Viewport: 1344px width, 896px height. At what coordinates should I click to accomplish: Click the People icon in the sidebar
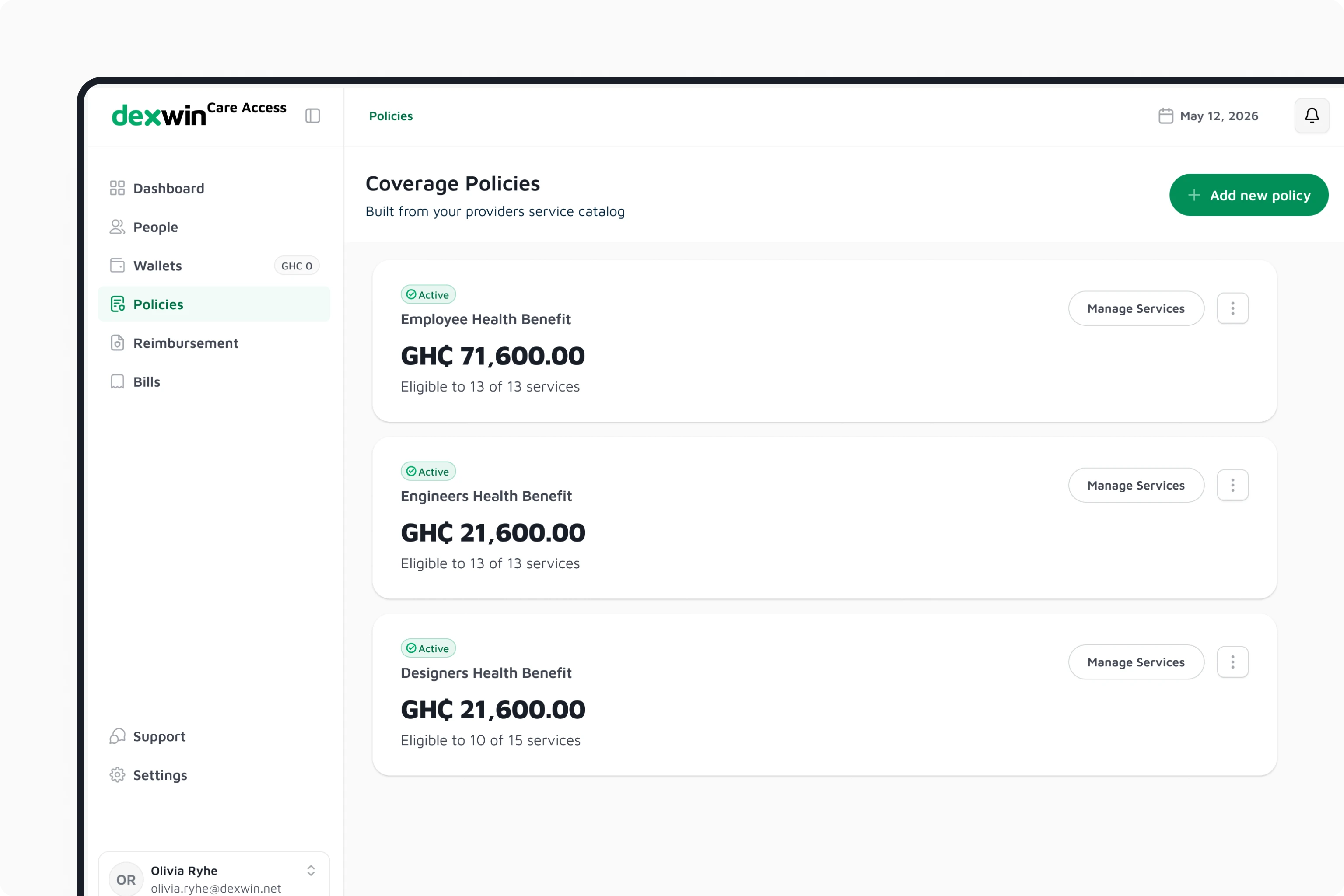click(x=117, y=227)
